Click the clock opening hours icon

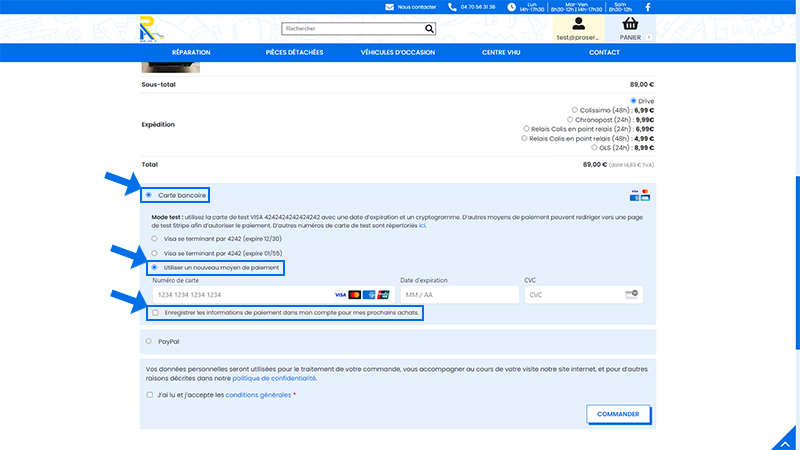click(511, 7)
